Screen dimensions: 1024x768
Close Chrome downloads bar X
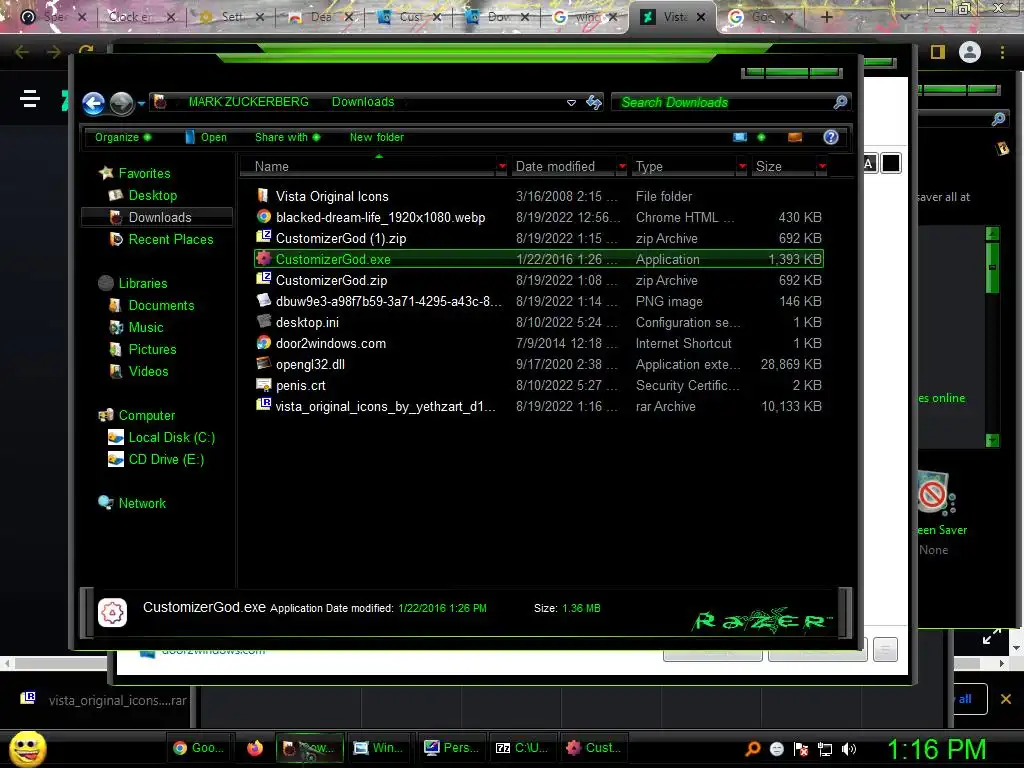point(1006,699)
